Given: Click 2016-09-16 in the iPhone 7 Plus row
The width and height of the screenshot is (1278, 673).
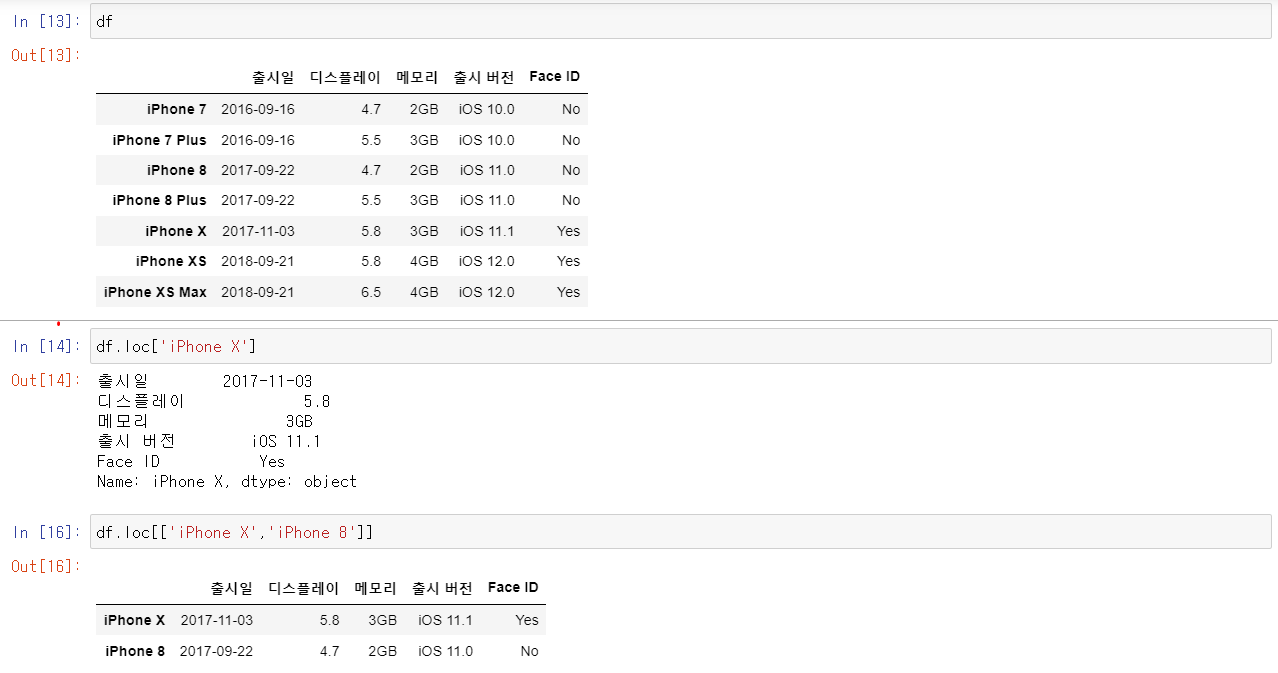Looking at the screenshot, I should pyautogui.click(x=258, y=140).
